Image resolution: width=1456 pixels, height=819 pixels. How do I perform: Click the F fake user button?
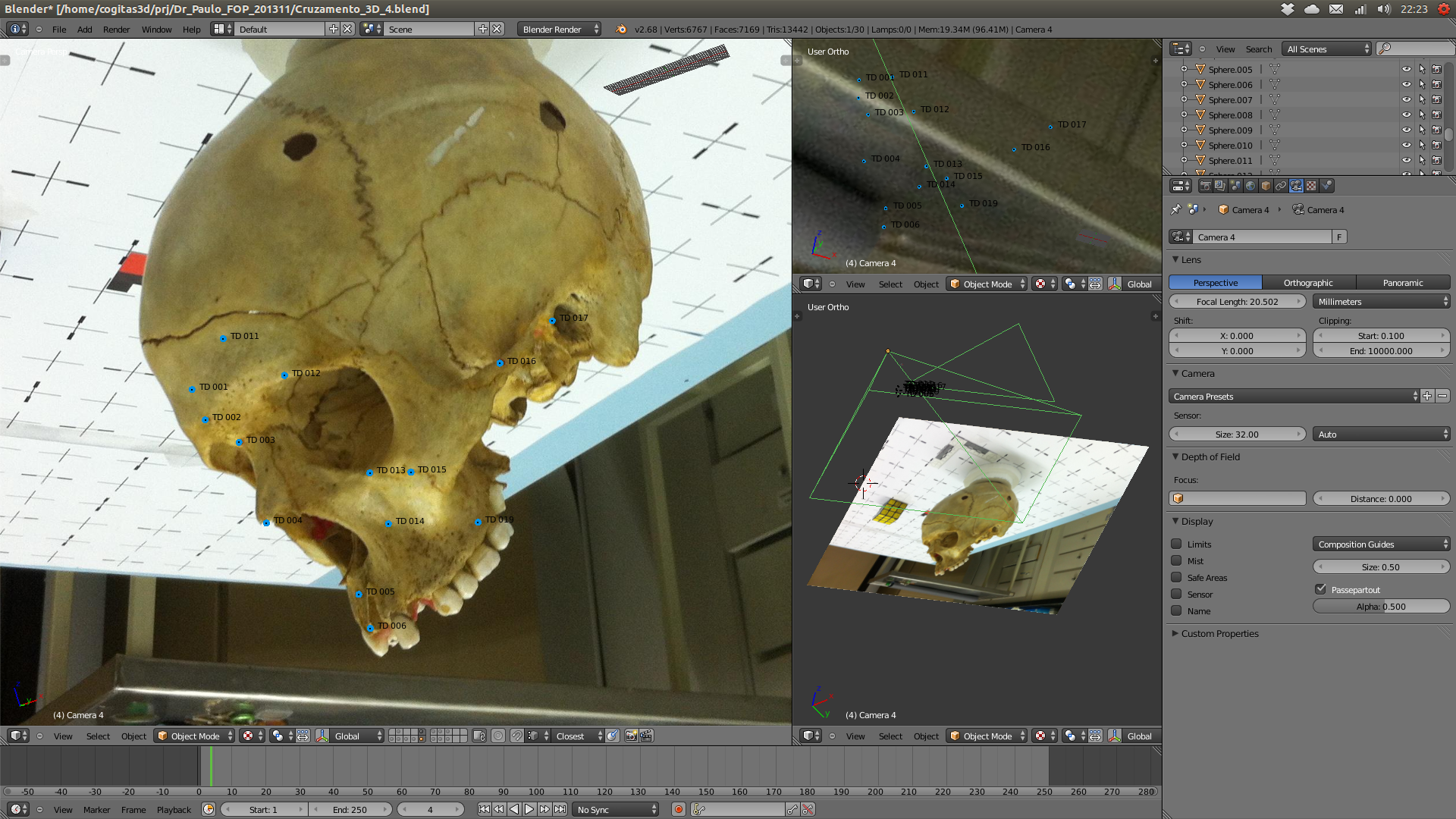tap(1339, 237)
